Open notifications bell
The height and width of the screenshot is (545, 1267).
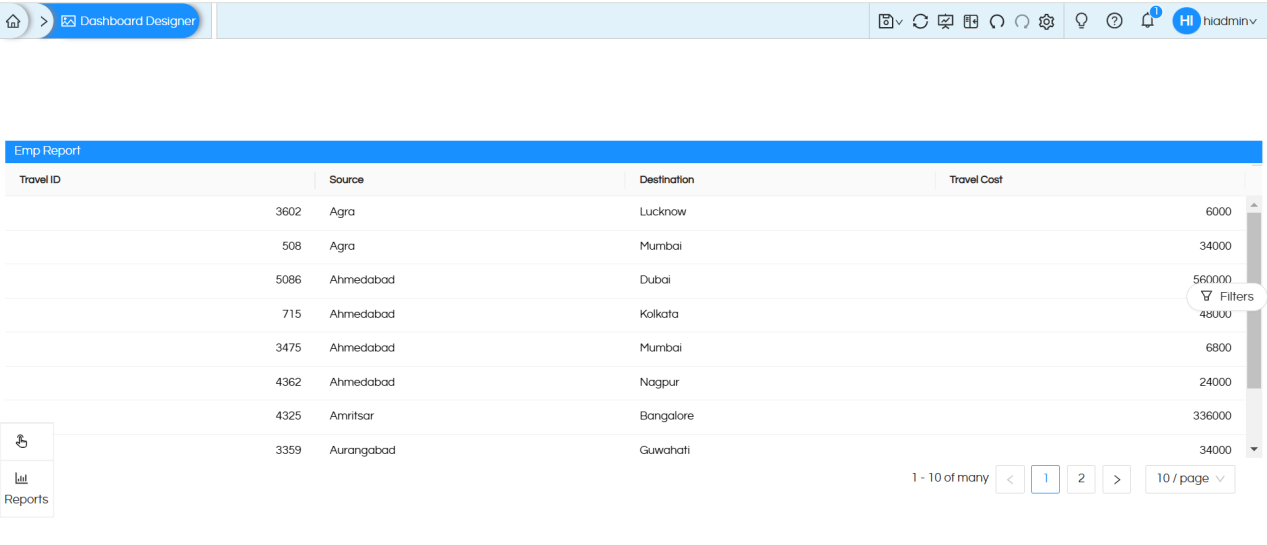click(x=1148, y=21)
